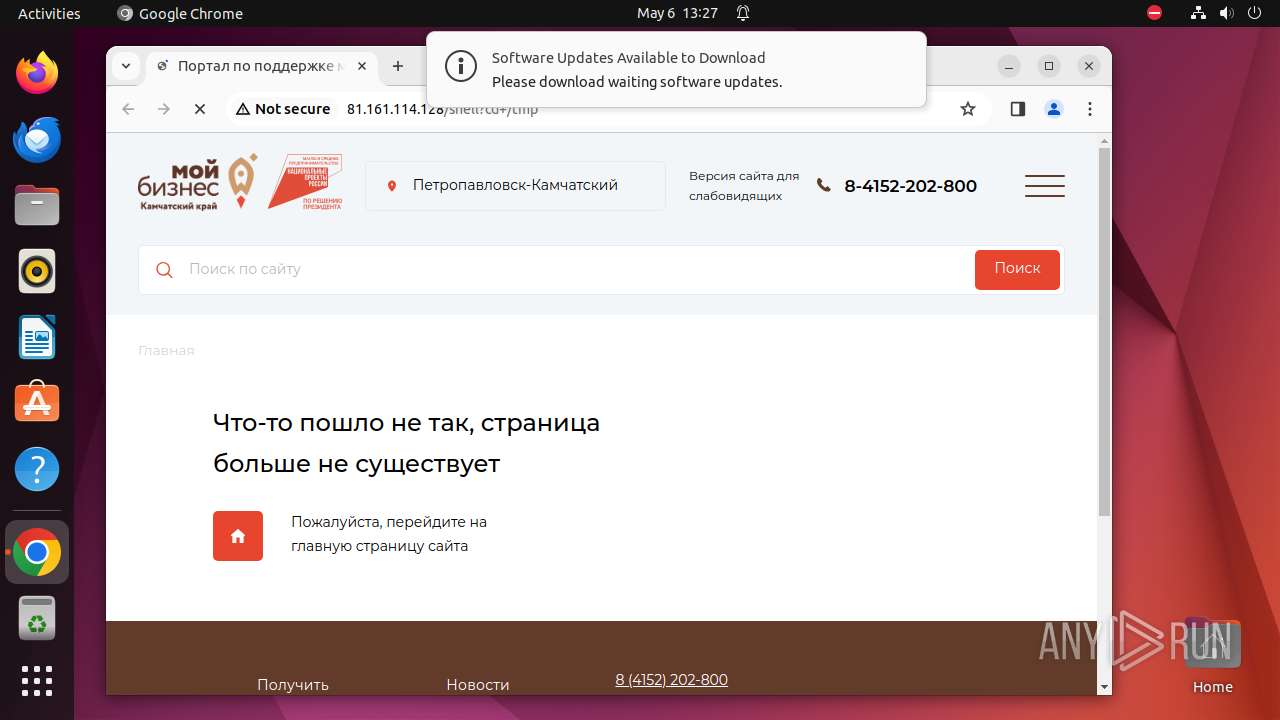Bookmark this page with star icon
The width and height of the screenshot is (1280, 720).
pos(967,109)
